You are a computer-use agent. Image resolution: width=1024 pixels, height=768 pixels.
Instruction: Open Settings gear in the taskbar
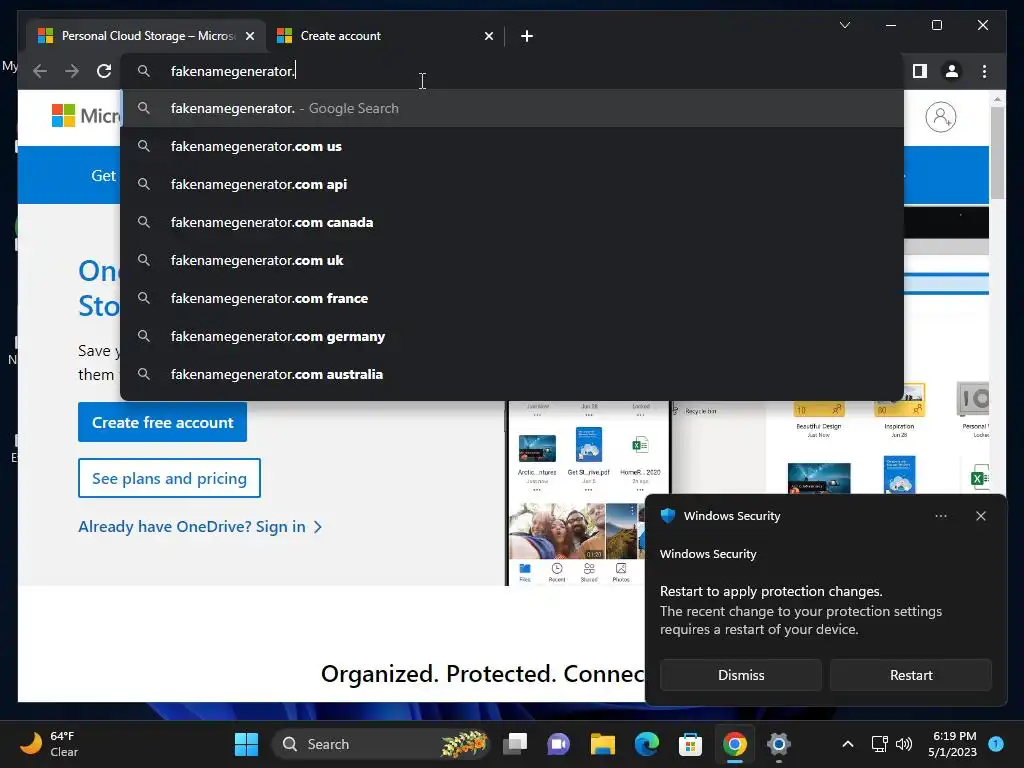coord(778,744)
